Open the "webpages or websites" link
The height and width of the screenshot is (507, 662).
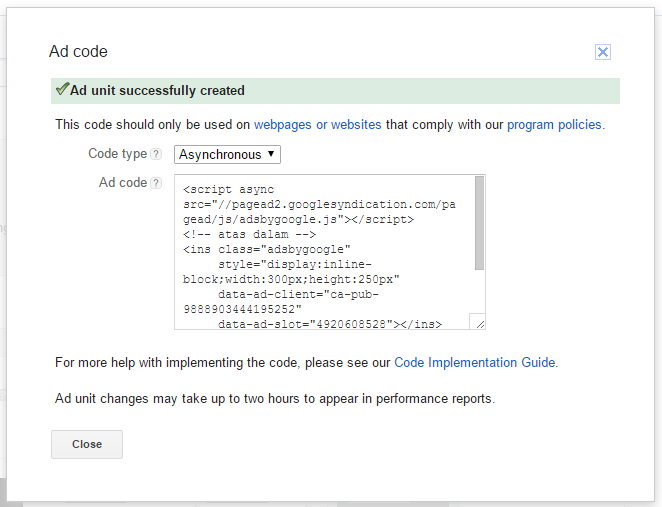coord(317,125)
